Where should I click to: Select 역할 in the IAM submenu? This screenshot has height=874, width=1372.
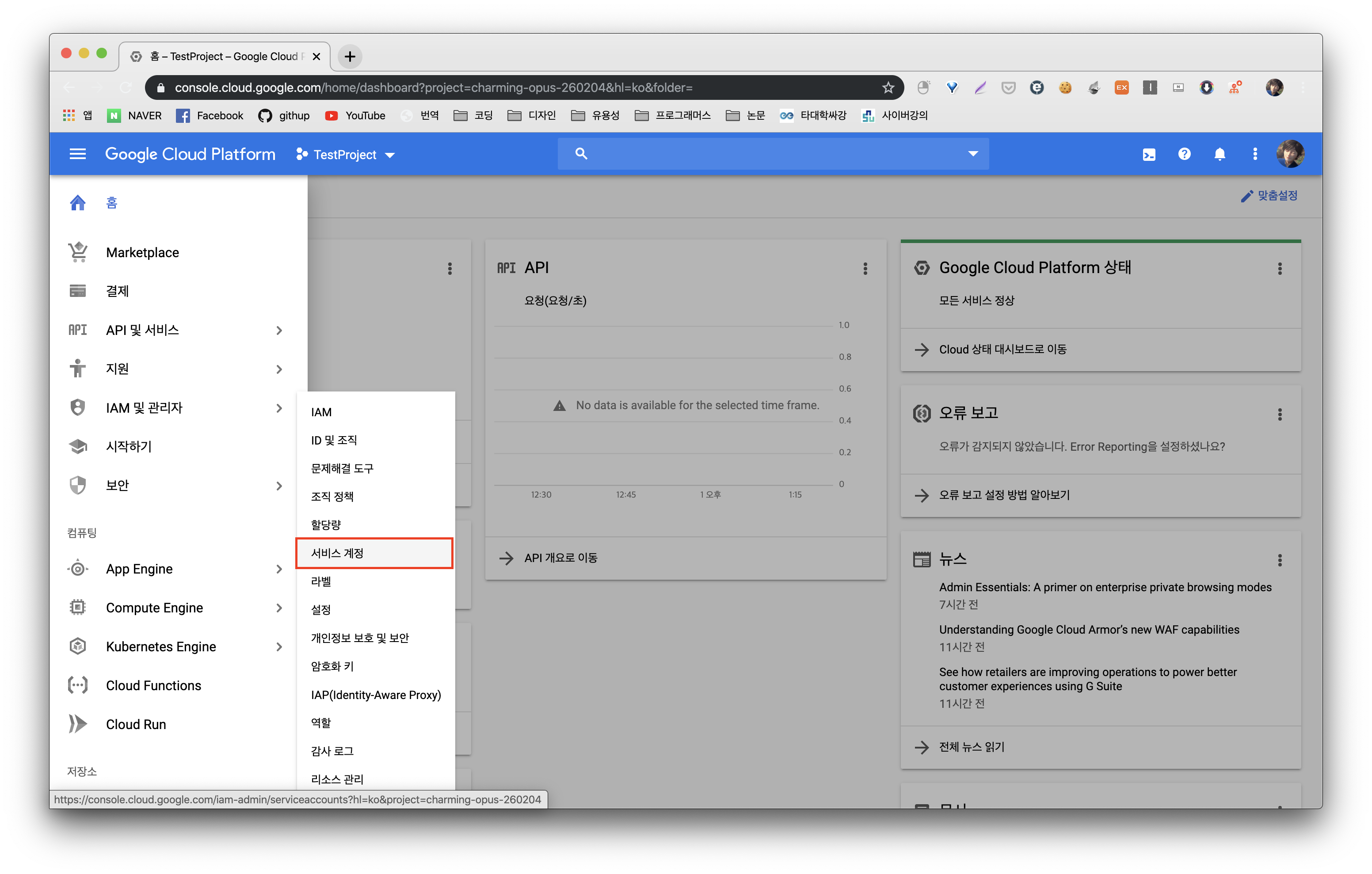pyautogui.click(x=321, y=722)
